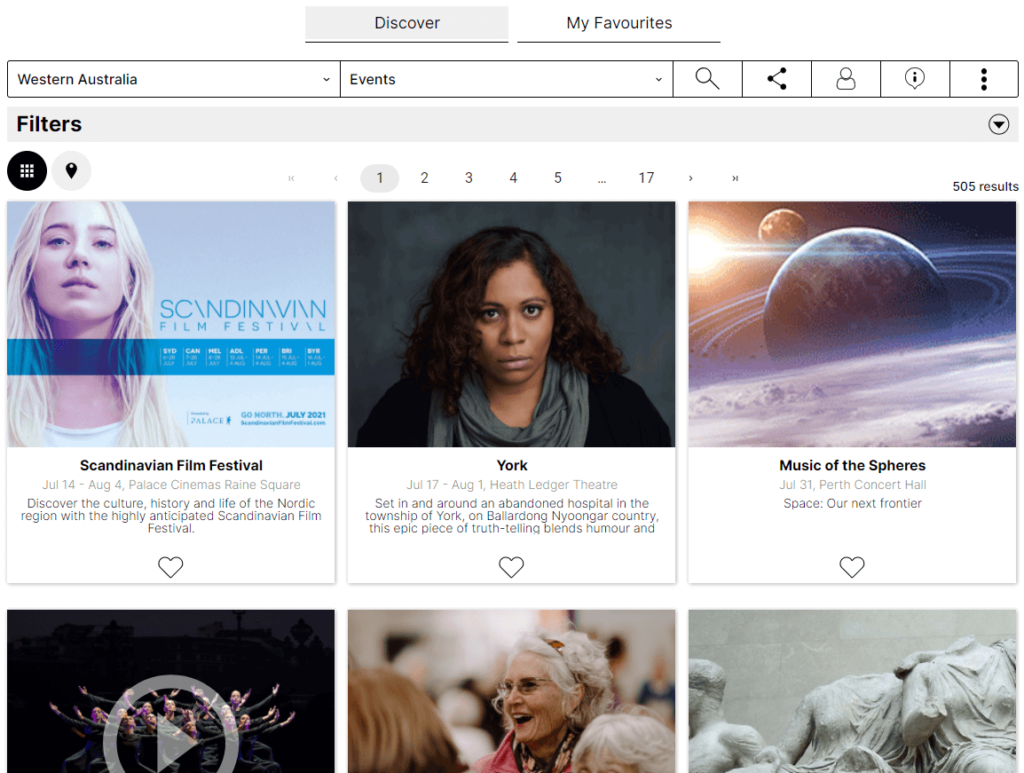Open the York event title
The width and height of the screenshot is (1024, 773).
click(511, 465)
